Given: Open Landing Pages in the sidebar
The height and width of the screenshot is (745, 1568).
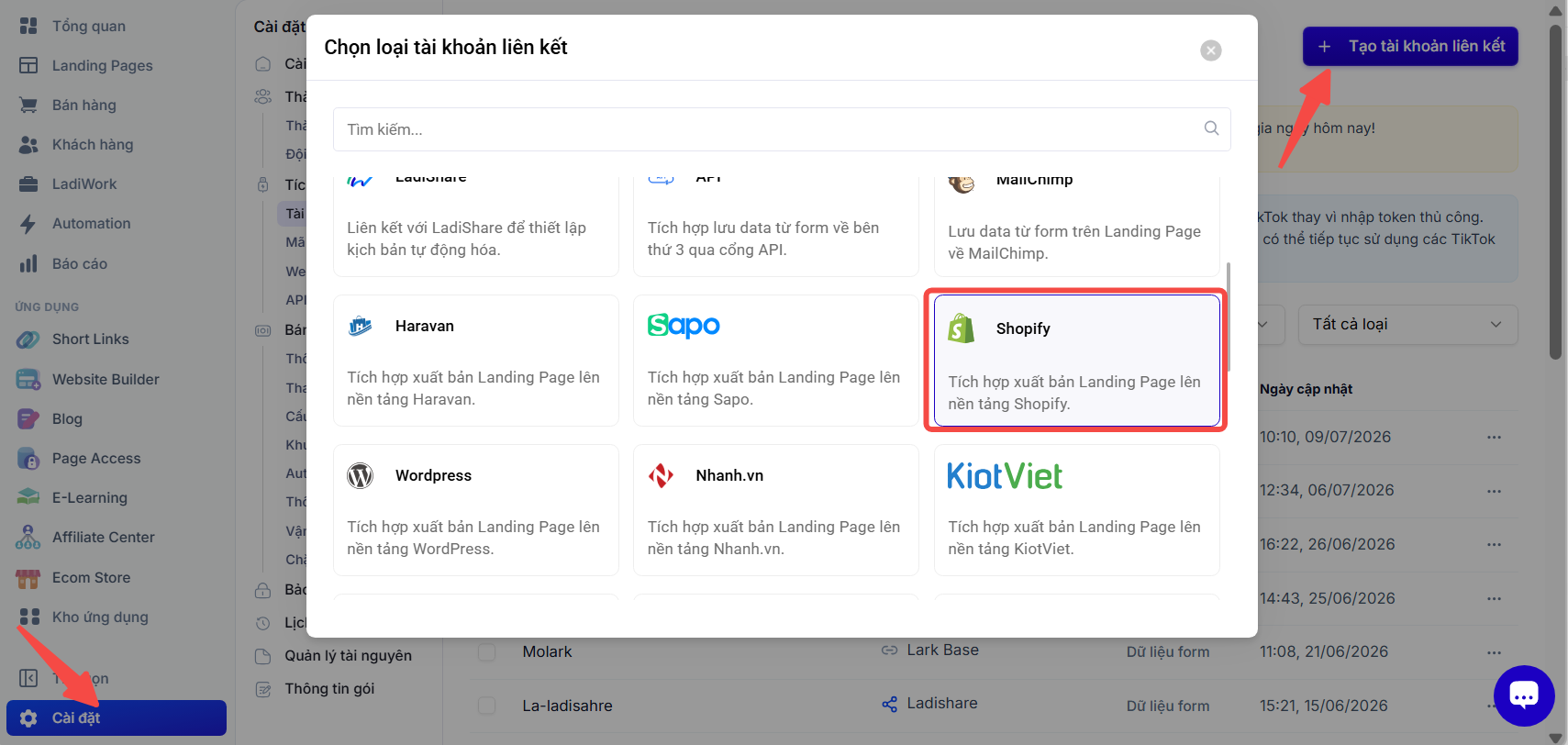Looking at the screenshot, I should click(102, 65).
